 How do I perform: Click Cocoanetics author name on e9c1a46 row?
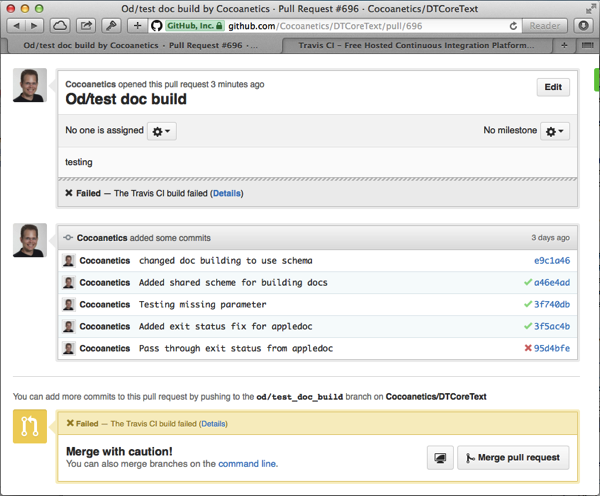tap(105, 261)
